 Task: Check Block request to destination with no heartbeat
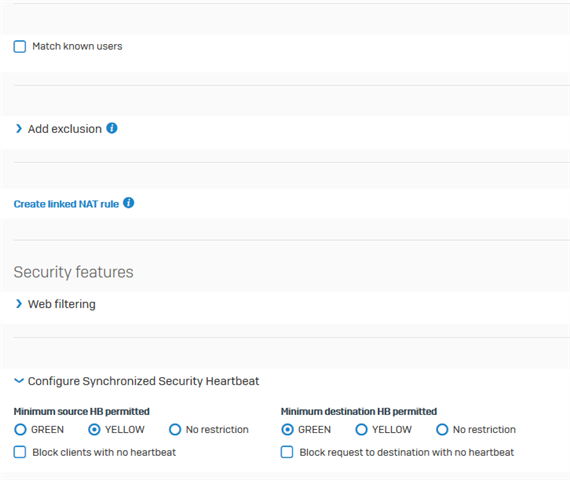point(287,452)
